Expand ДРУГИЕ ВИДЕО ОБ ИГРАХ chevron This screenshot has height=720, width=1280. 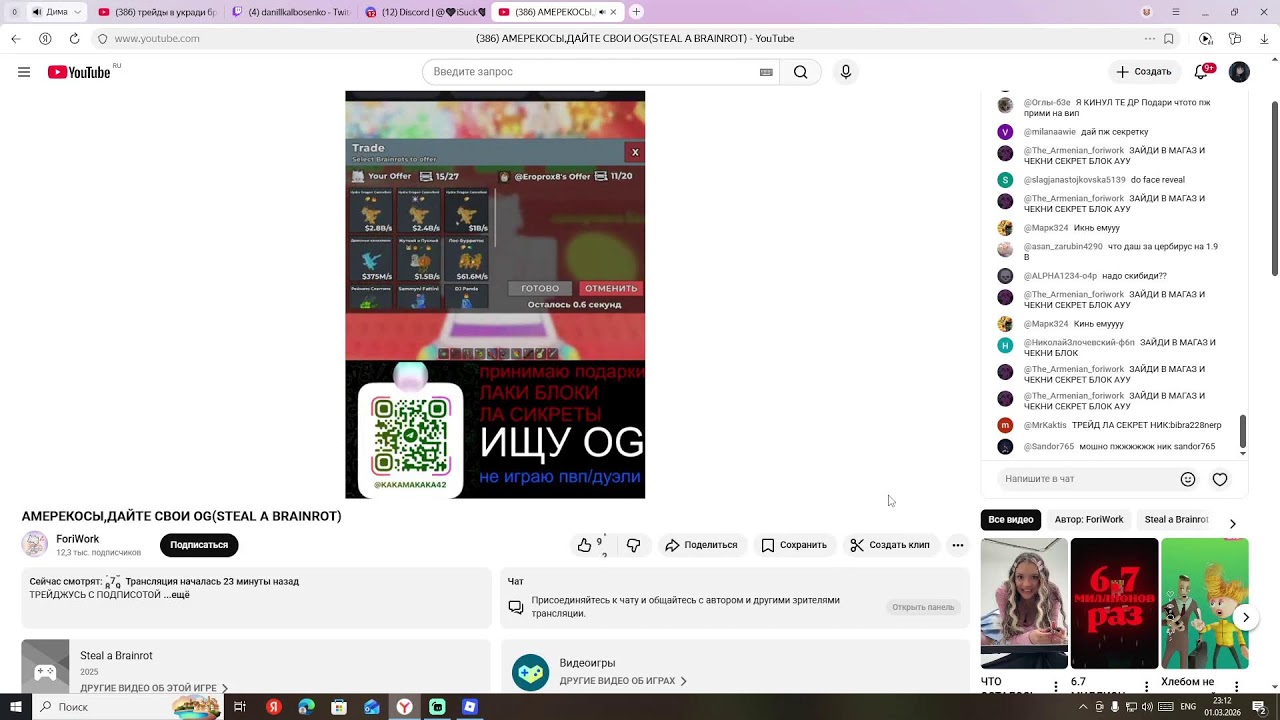pyautogui.click(x=684, y=681)
